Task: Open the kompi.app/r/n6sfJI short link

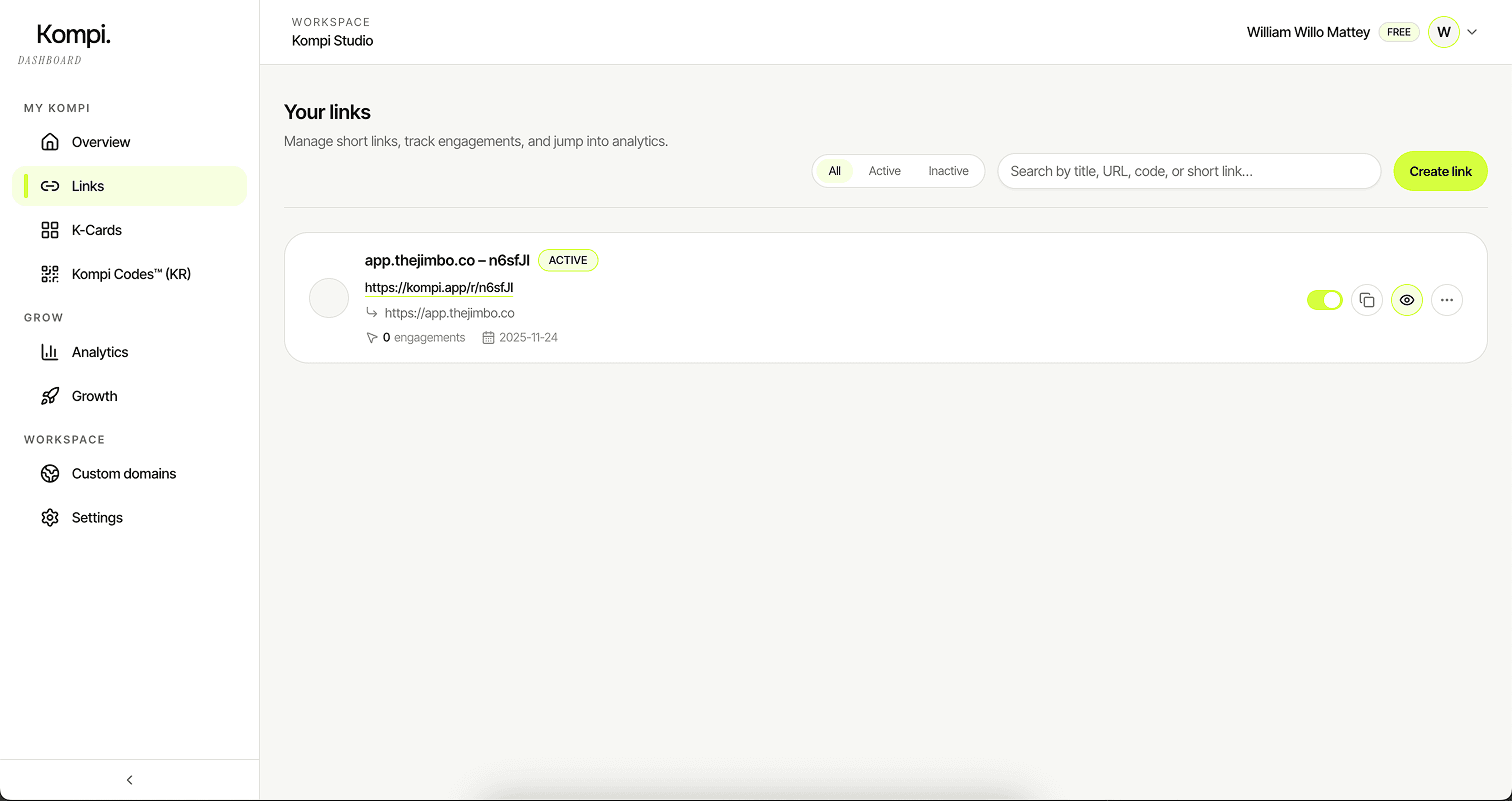Action: pos(439,287)
